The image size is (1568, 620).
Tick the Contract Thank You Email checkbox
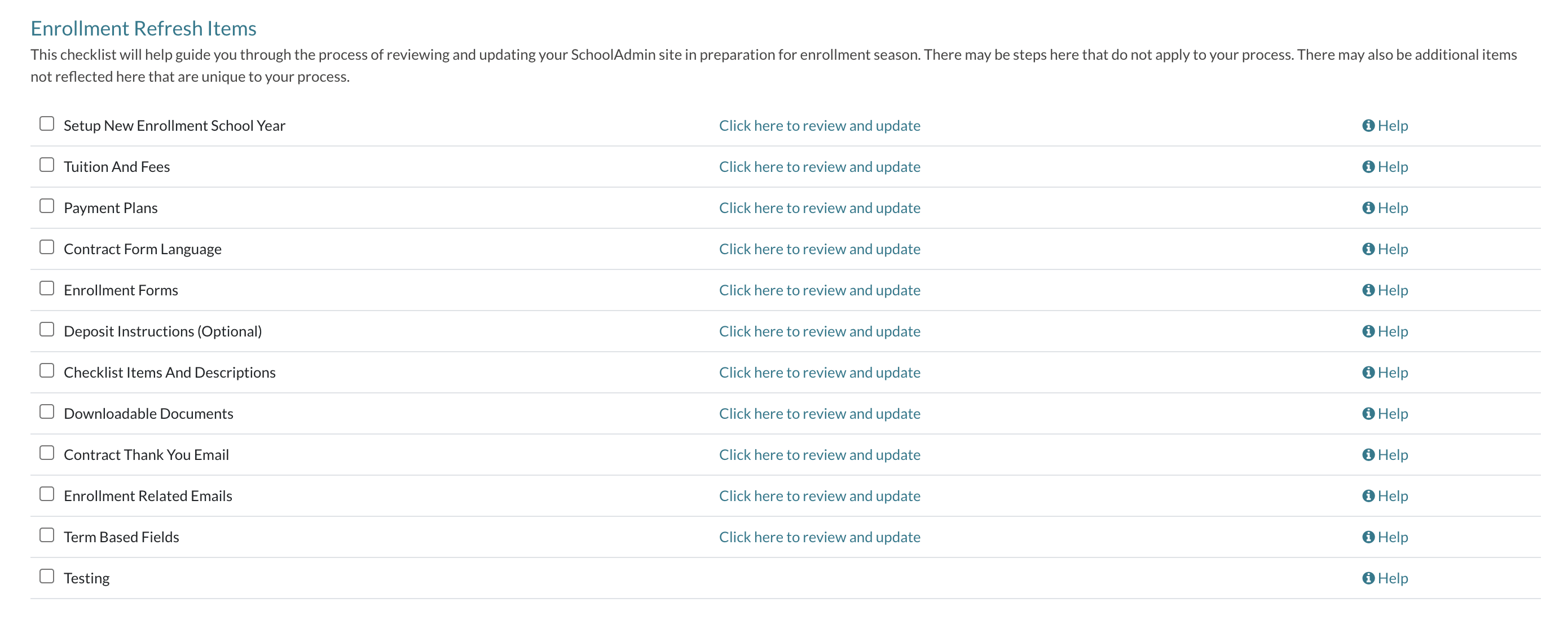(x=47, y=453)
